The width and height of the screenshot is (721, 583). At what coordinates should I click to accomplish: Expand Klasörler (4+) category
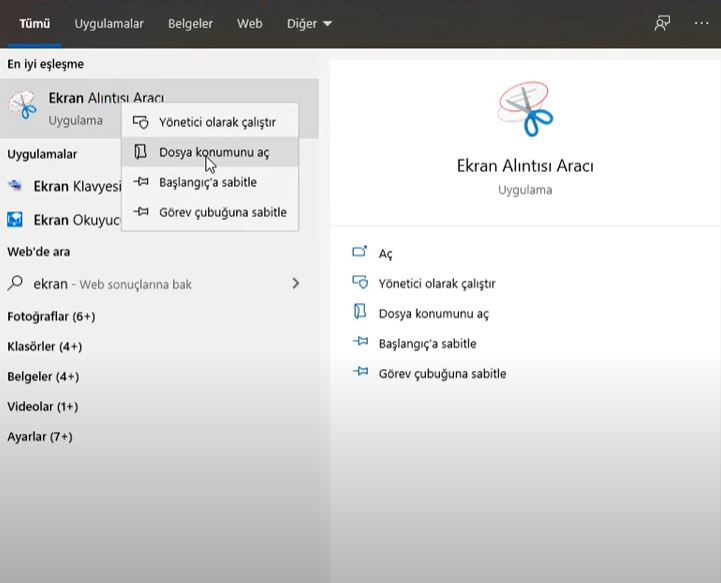(x=45, y=346)
